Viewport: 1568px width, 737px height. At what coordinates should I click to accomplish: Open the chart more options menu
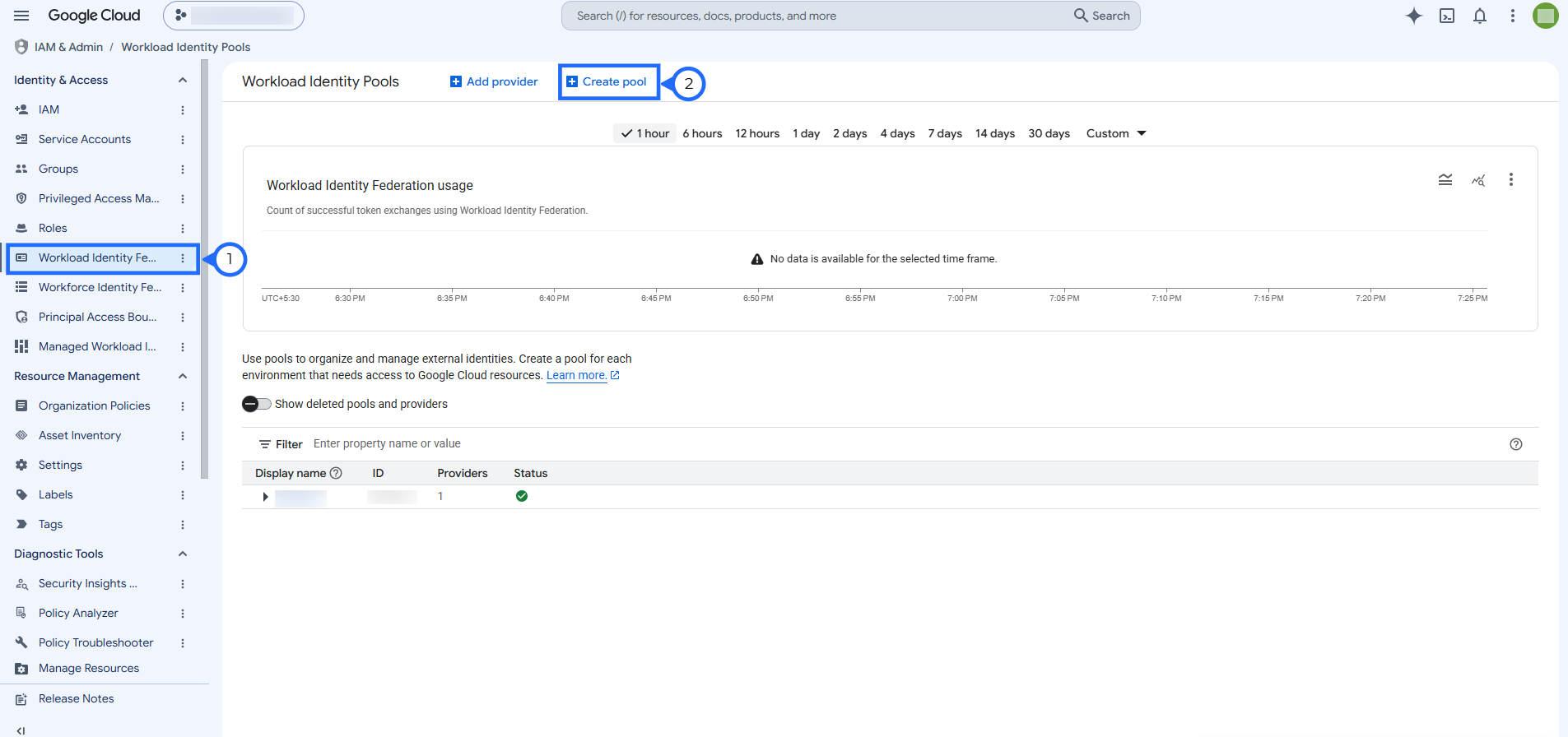tap(1511, 179)
